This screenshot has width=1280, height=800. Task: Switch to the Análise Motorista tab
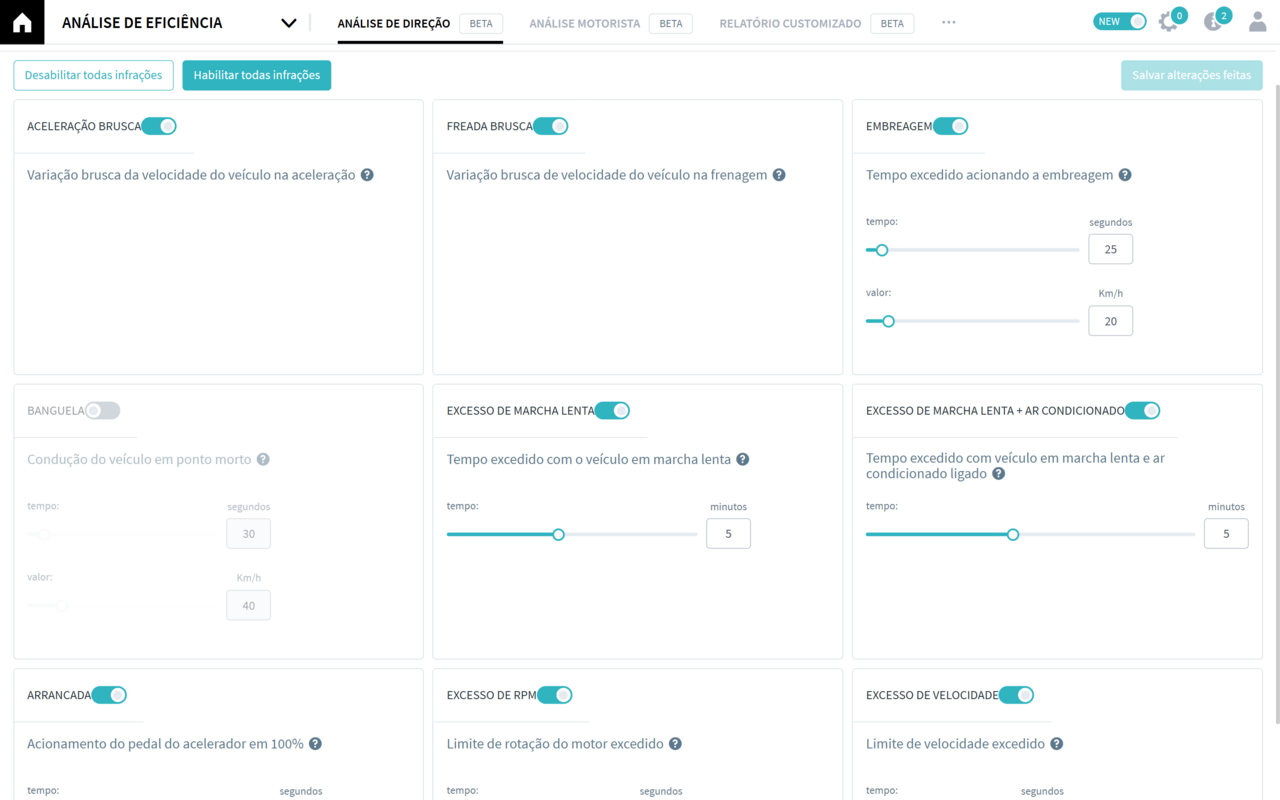point(584,22)
